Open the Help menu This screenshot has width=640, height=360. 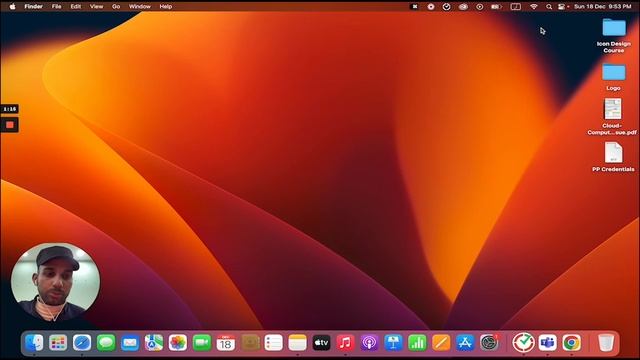click(165, 7)
